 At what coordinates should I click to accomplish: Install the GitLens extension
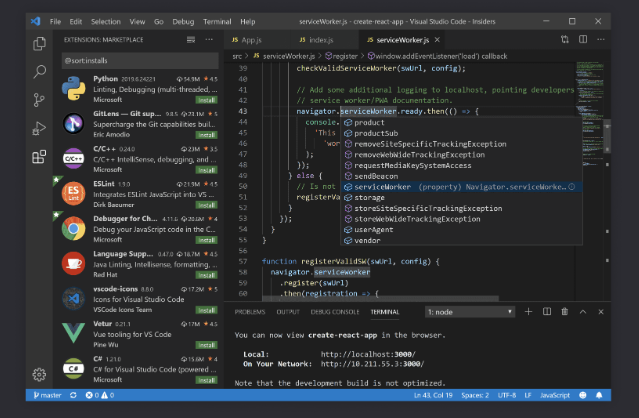click(207, 135)
